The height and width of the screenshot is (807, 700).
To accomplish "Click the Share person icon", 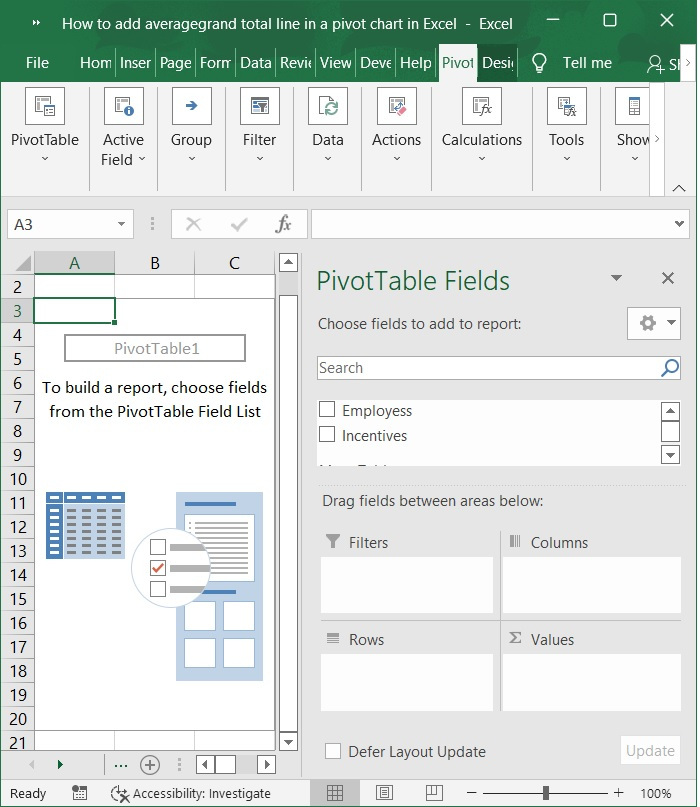I will [655, 64].
